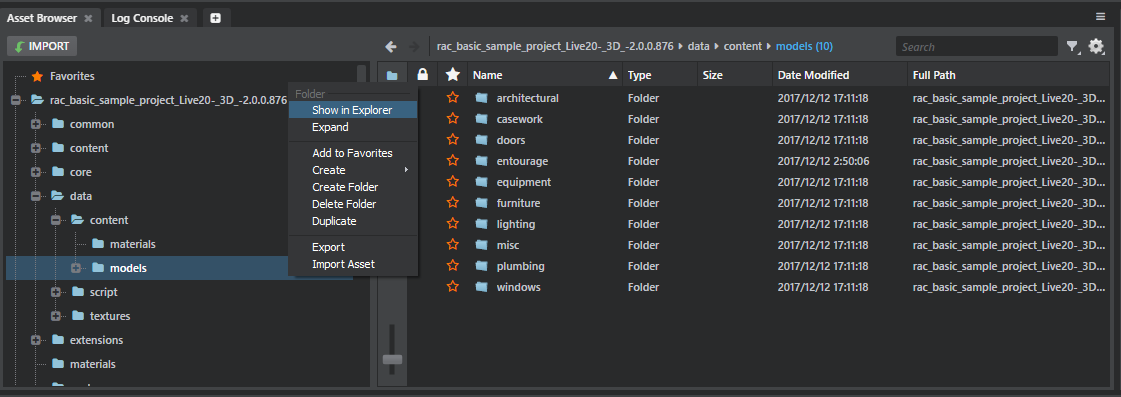Toggle favorite star for casework
The height and width of the screenshot is (397, 1121).
[452, 119]
